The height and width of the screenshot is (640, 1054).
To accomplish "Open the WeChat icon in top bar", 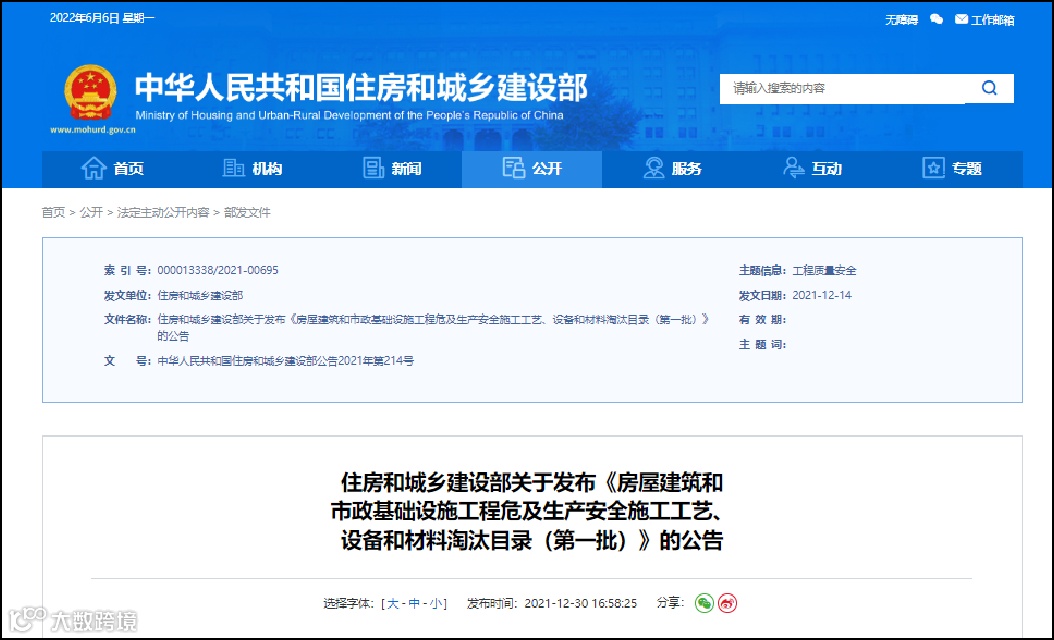I will (x=936, y=19).
